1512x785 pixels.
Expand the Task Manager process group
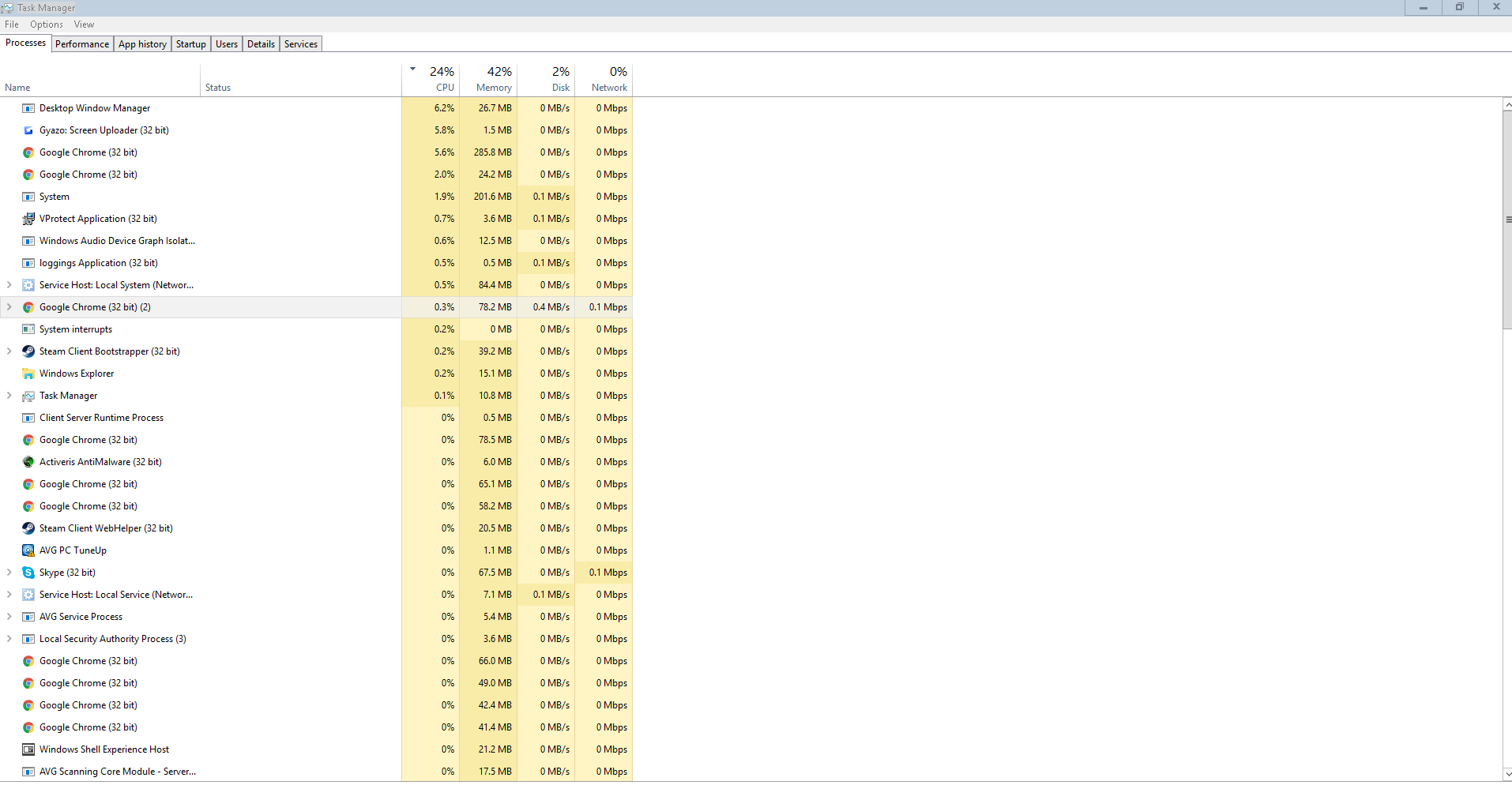point(9,396)
